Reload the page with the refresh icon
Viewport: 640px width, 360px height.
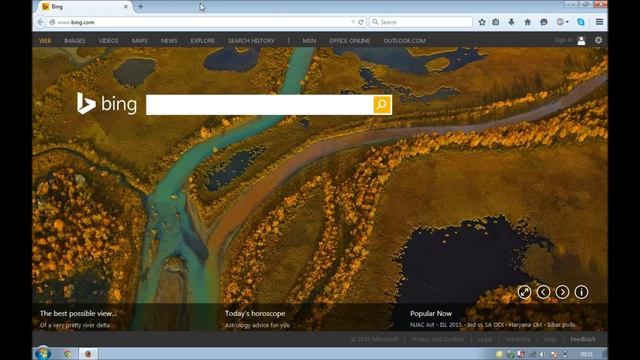[x=361, y=22]
